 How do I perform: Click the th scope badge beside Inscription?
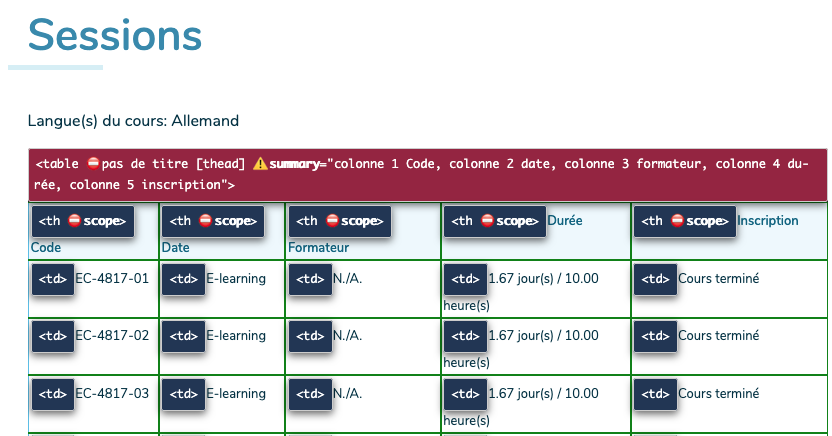(685, 221)
